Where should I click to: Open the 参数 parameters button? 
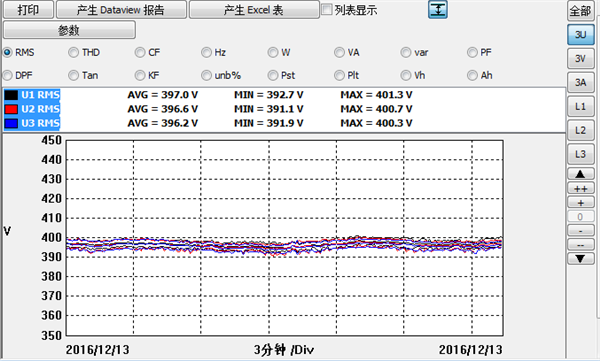(x=69, y=30)
